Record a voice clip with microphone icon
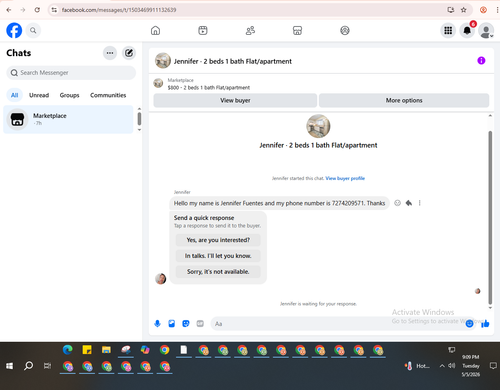Viewport: 500px width, 390px height. (x=157, y=324)
